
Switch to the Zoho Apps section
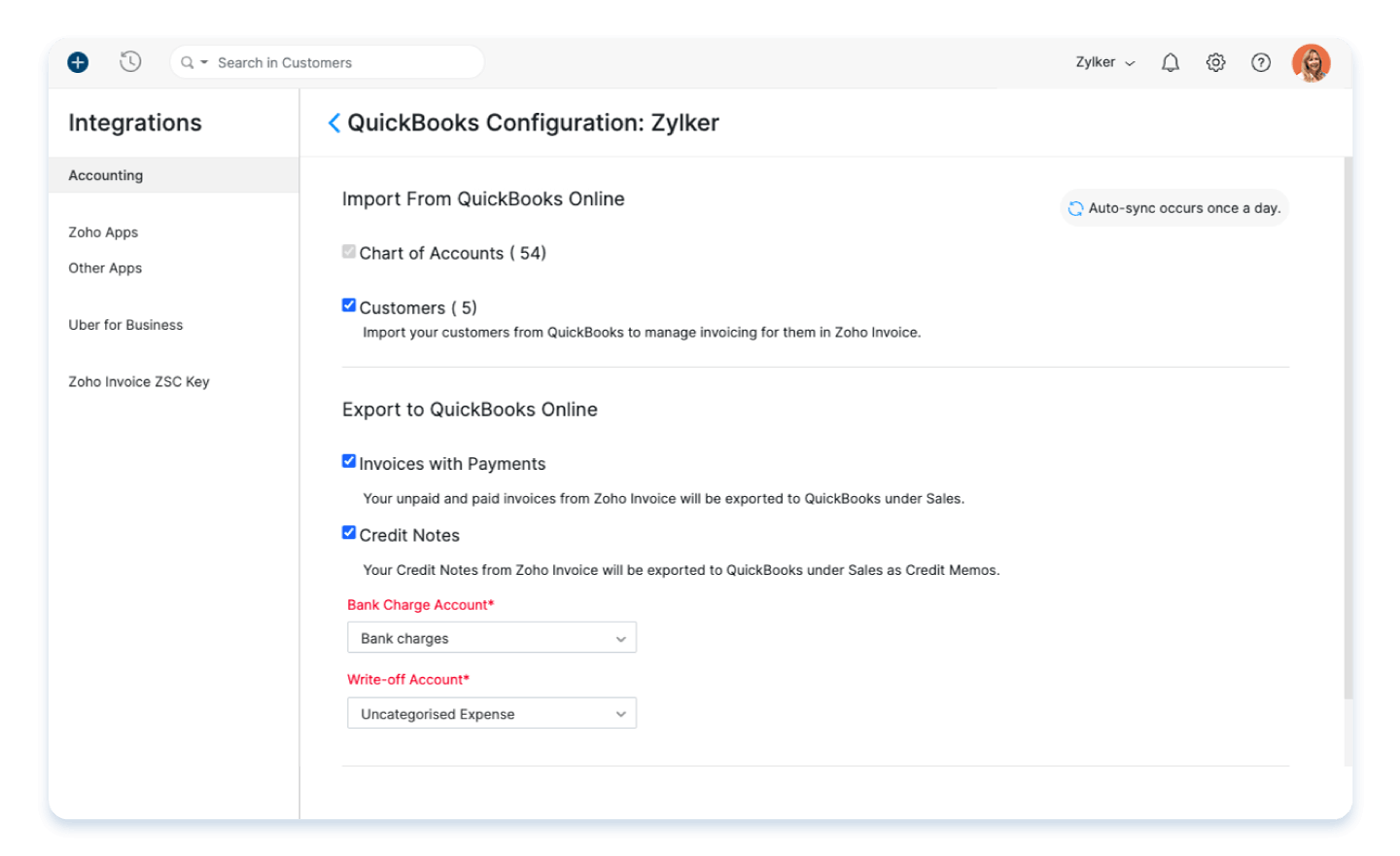pos(103,232)
